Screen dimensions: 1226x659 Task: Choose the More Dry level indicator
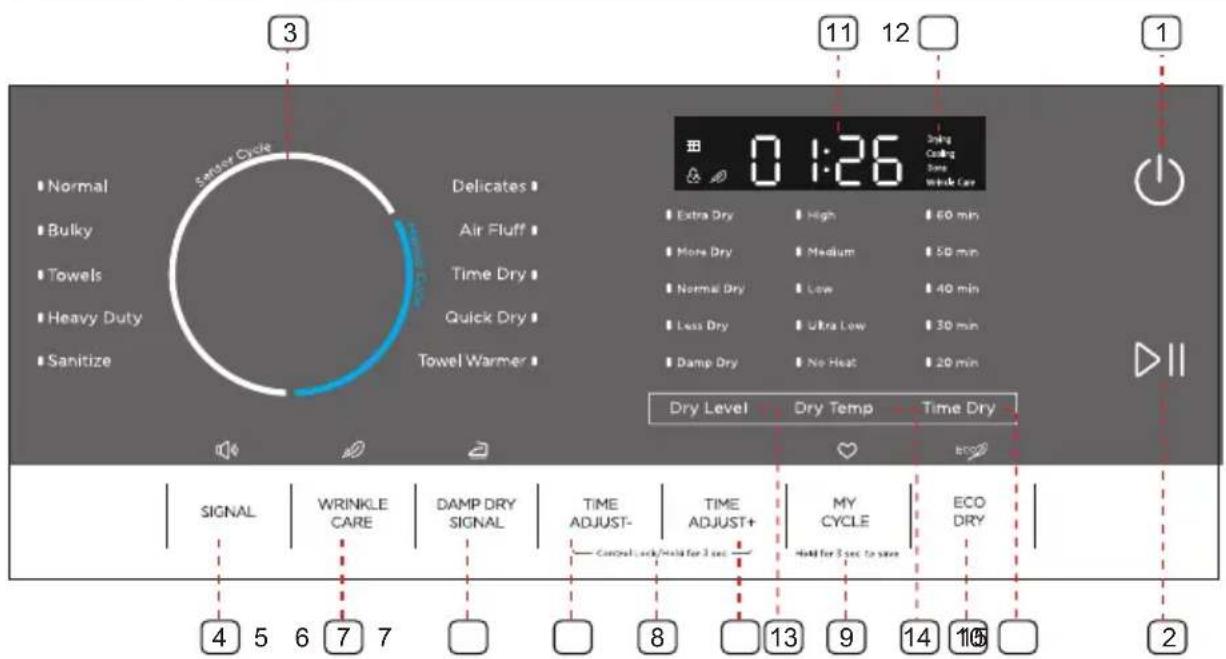[698, 252]
